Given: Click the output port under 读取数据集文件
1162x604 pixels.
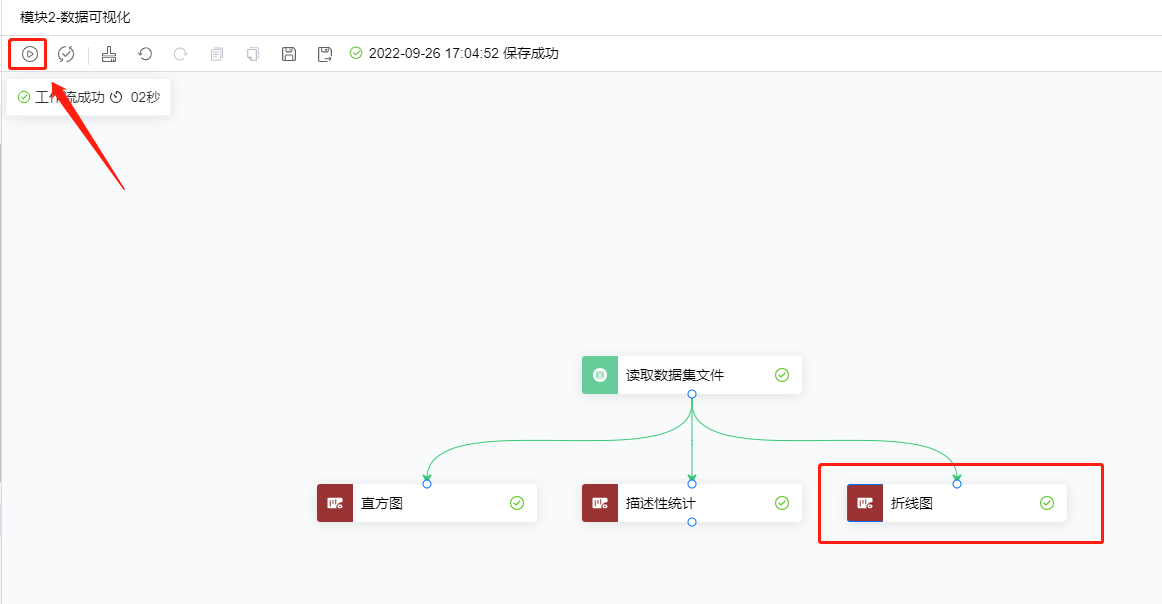Looking at the screenshot, I should [691, 394].
